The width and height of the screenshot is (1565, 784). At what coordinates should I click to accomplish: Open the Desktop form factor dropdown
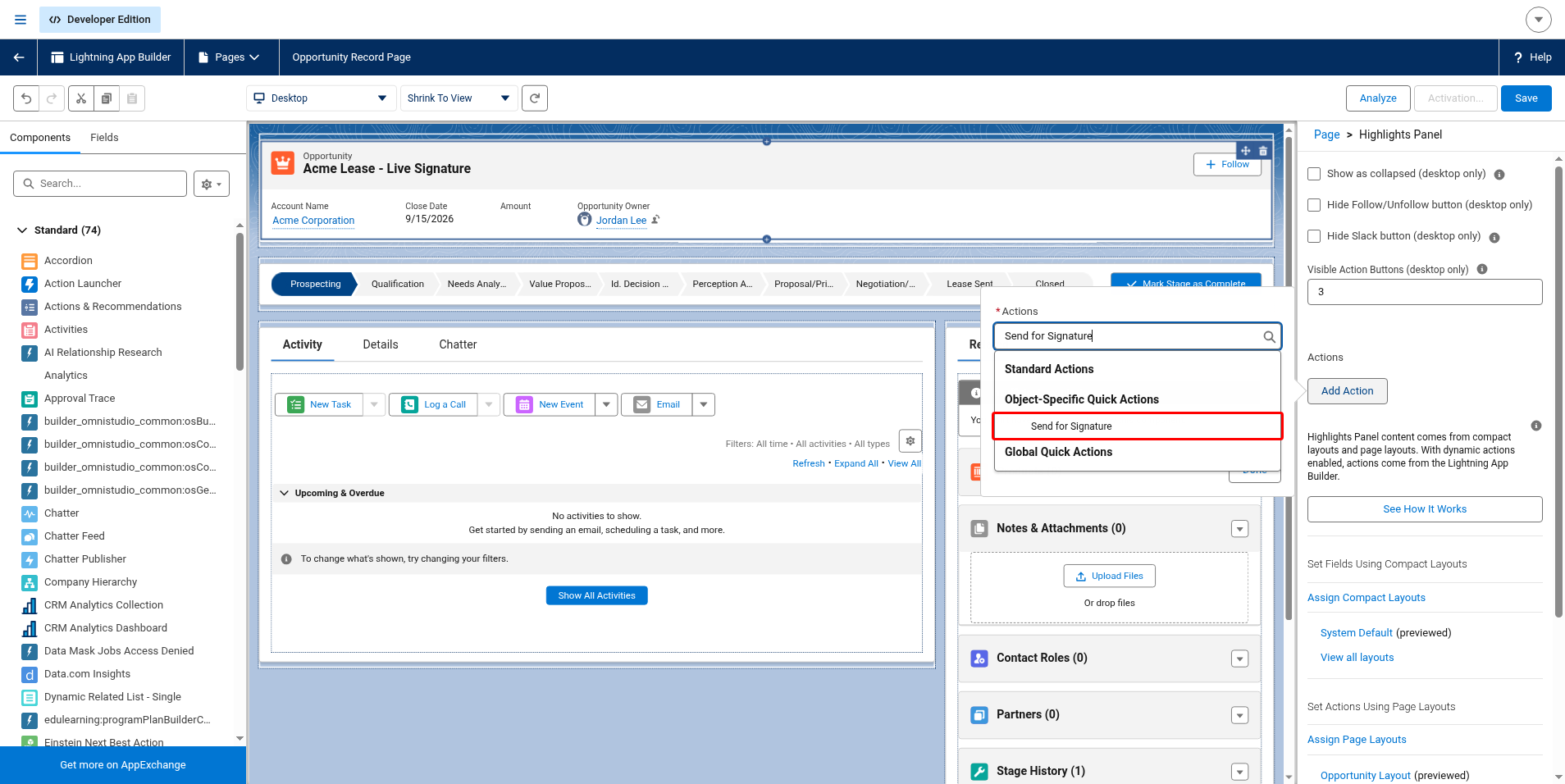[321, 98]
